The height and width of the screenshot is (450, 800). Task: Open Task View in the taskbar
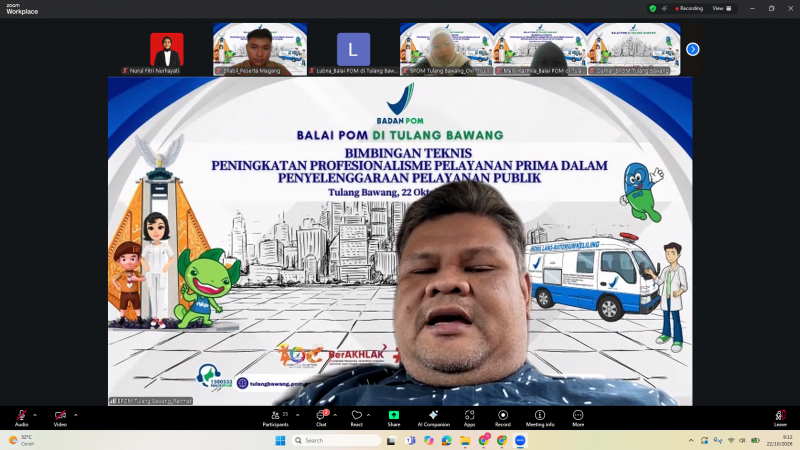click(391, 440)
